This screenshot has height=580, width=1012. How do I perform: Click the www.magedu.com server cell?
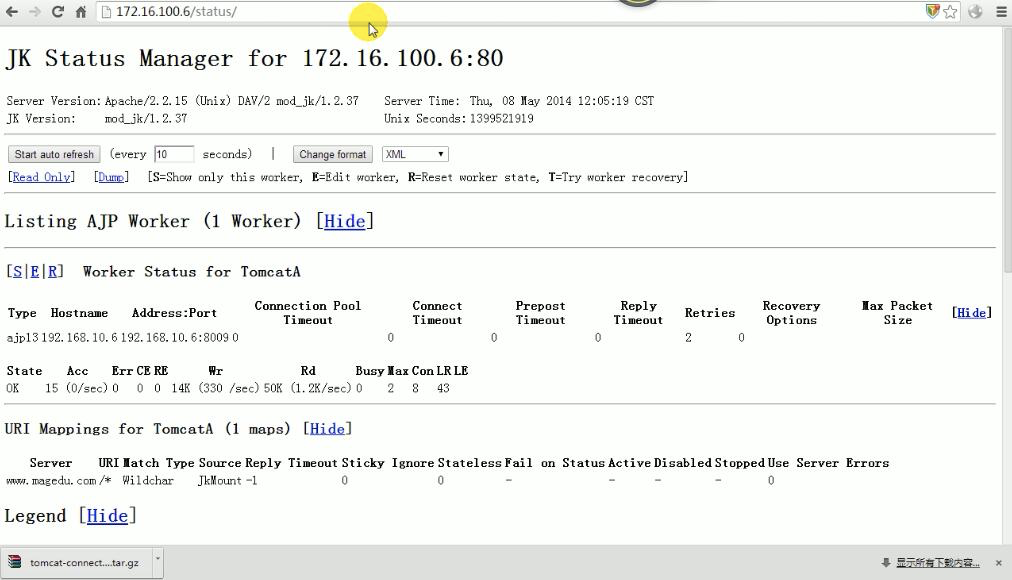pos(51,481)
